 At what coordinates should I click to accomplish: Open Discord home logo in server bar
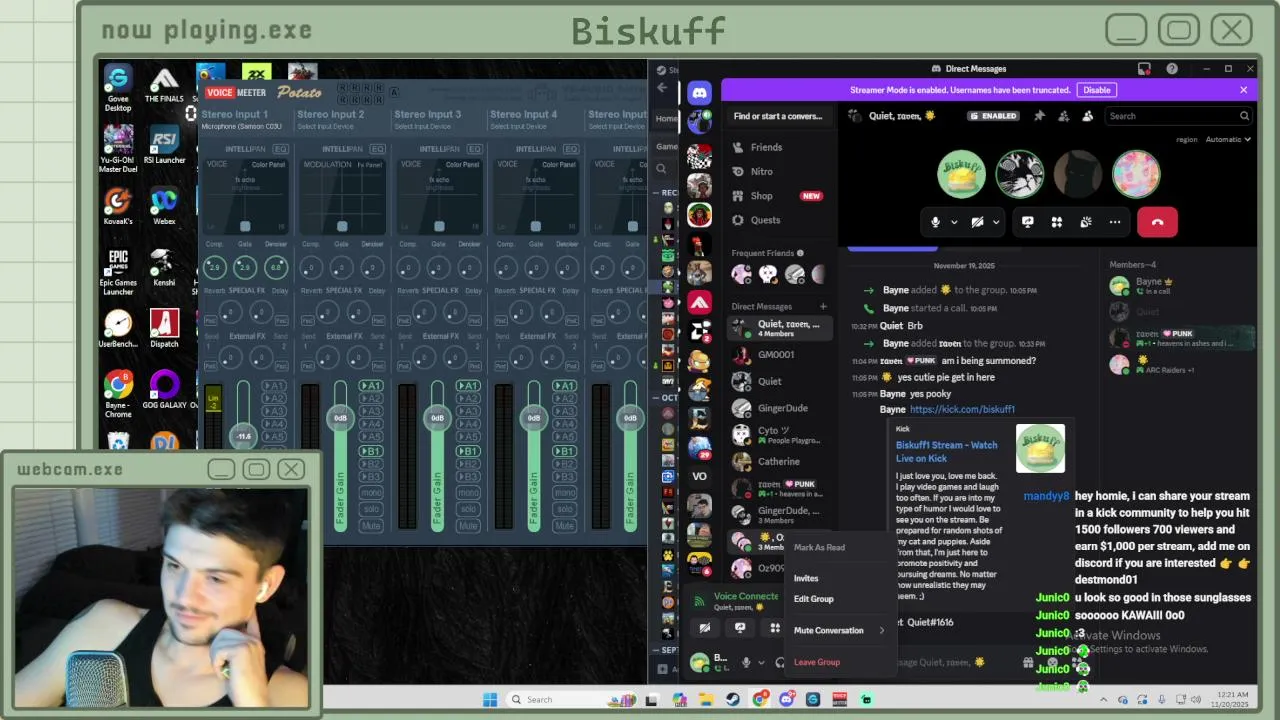699,92
